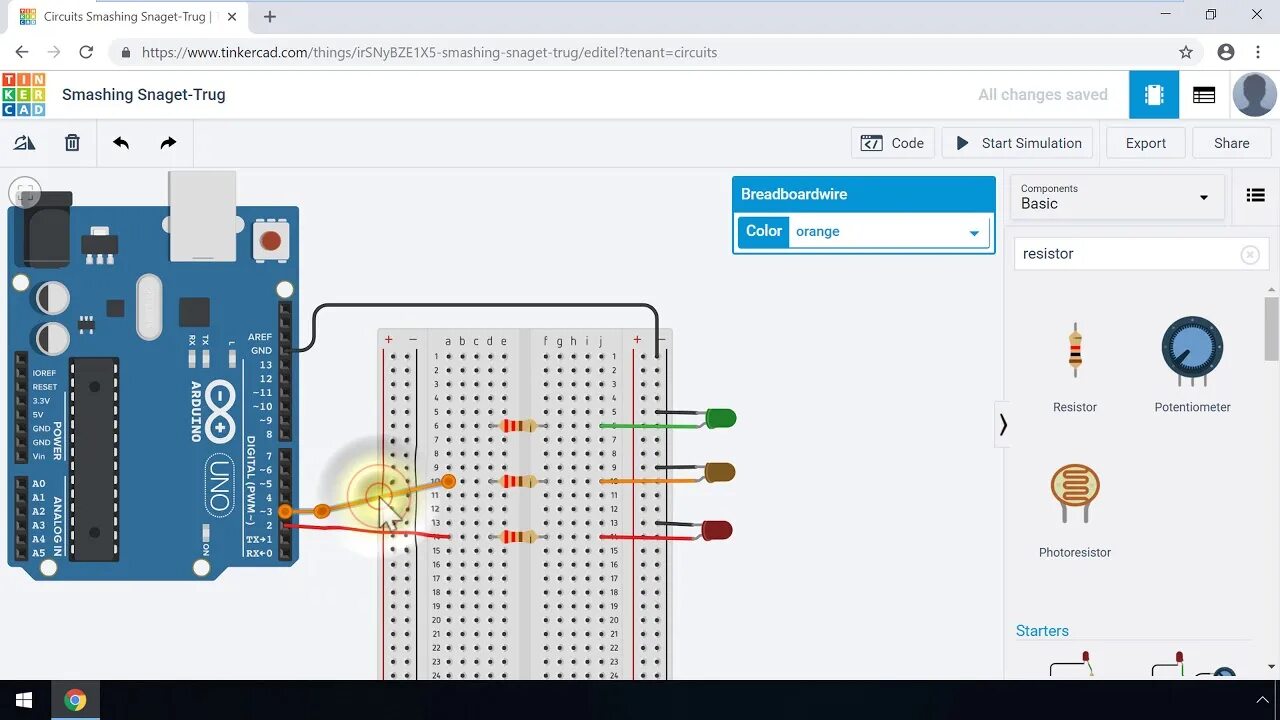Image resolution: width=1280 pixels, height=720 pixels.
Task: Rotate the selected component icon
Action: [x=24, y=143]
